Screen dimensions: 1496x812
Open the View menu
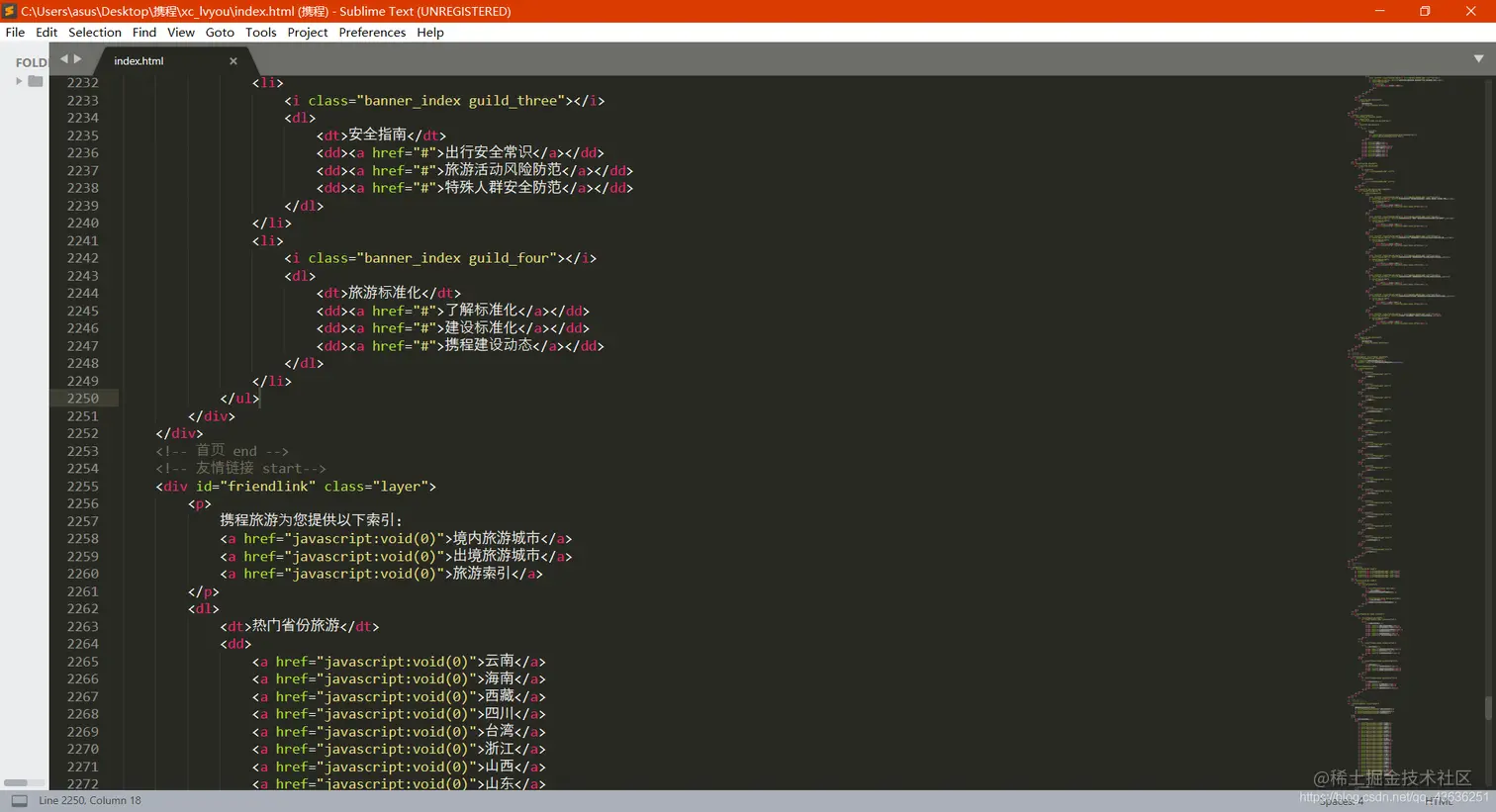pos(181,33)
